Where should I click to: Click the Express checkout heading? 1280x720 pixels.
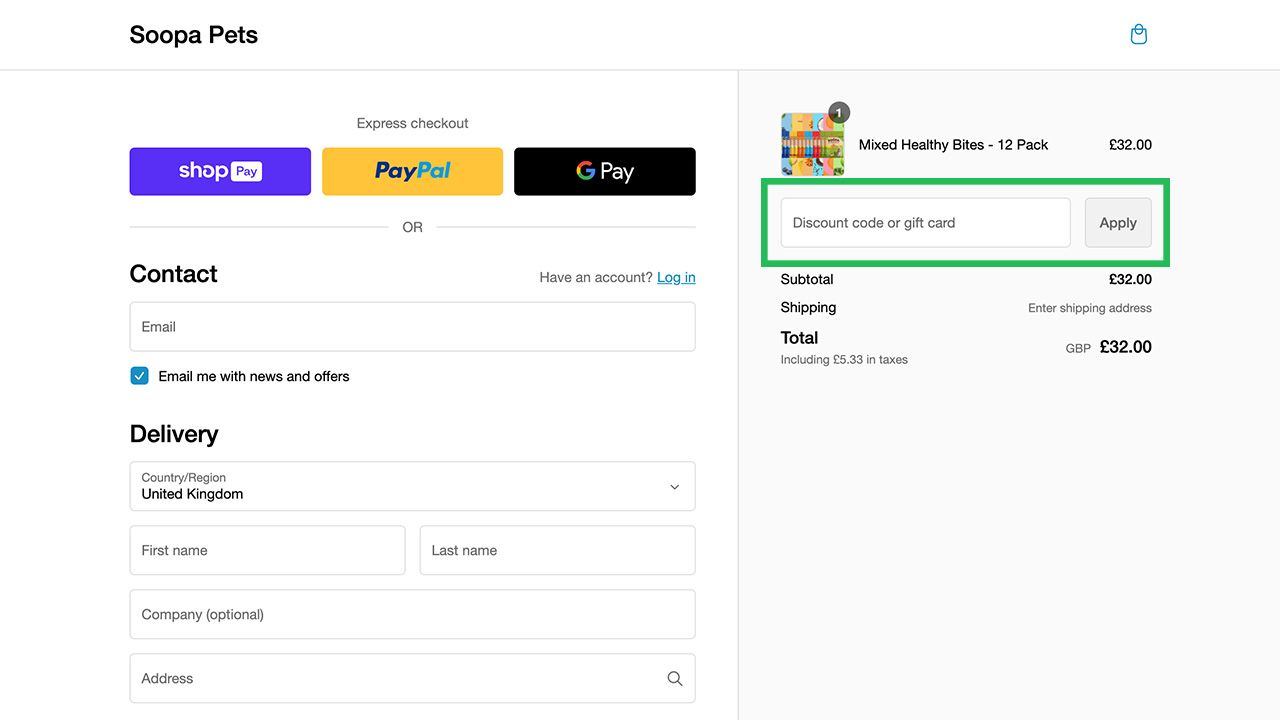point(412,123)
